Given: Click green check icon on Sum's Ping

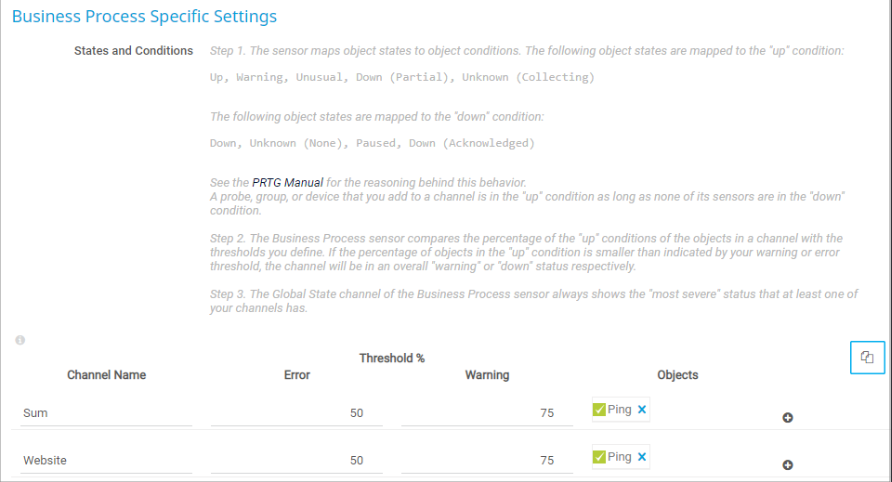Looking at the screenshot, I should (x=599, y=410).
